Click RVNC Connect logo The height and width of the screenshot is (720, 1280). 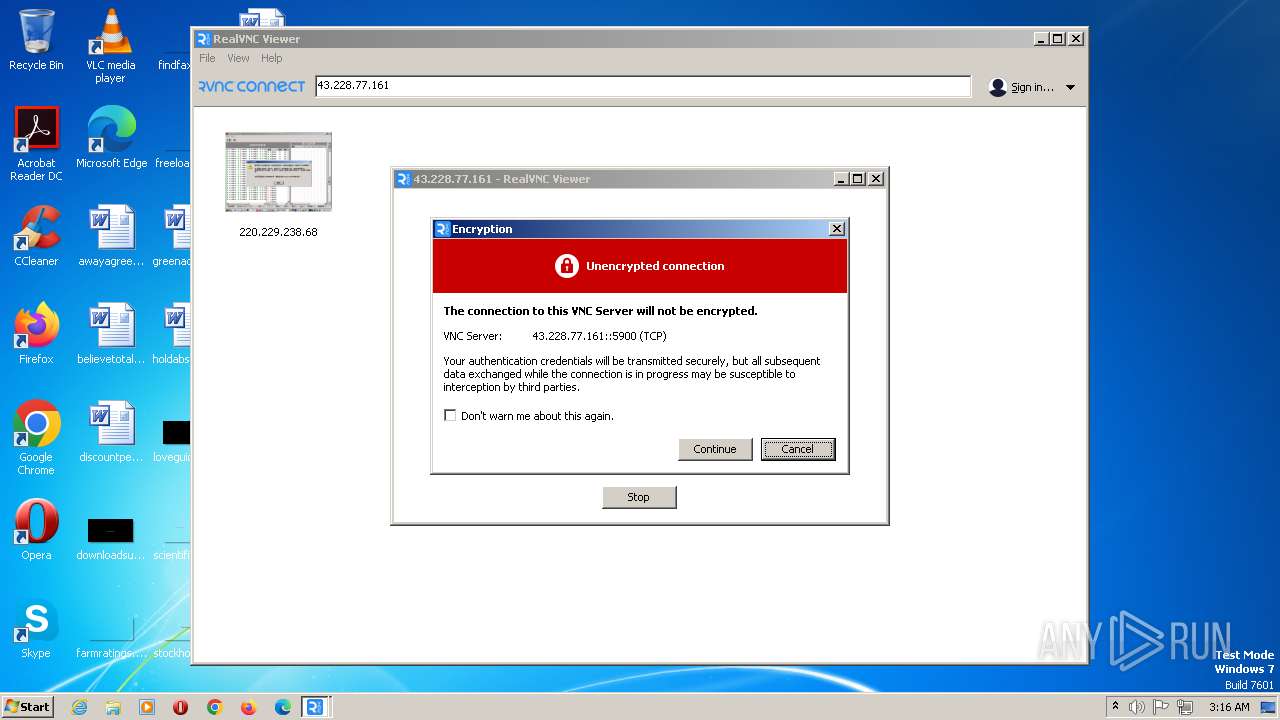click(251, 86)
